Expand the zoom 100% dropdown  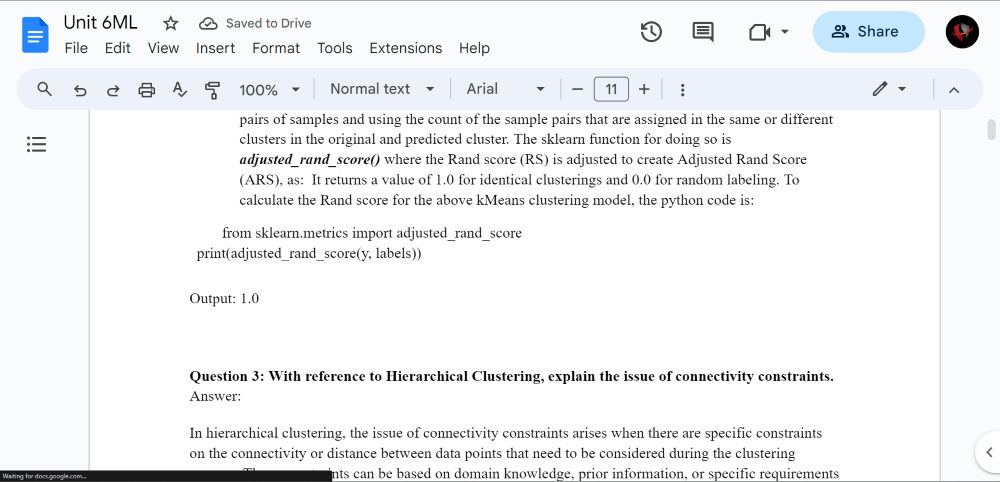269,90
